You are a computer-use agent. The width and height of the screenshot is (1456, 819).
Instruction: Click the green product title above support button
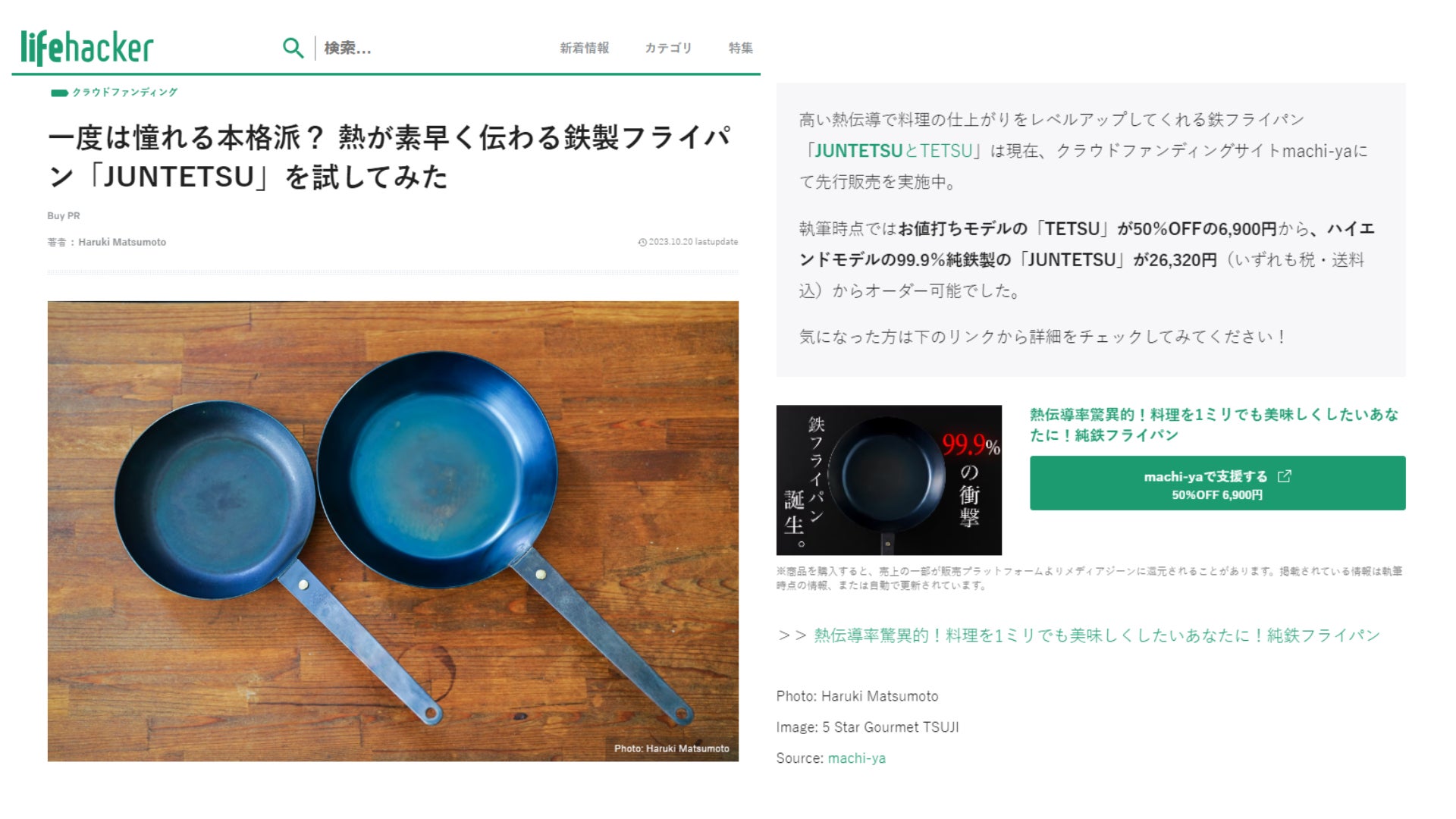(x=1213, y=425)
